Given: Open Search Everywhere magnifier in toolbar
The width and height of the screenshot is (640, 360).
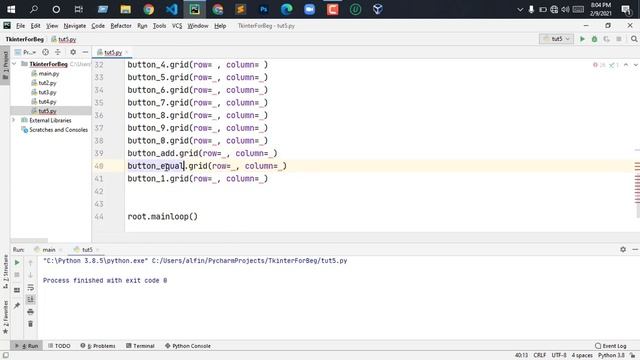Looking at the screenshot, I should click(x=634, y=39).
